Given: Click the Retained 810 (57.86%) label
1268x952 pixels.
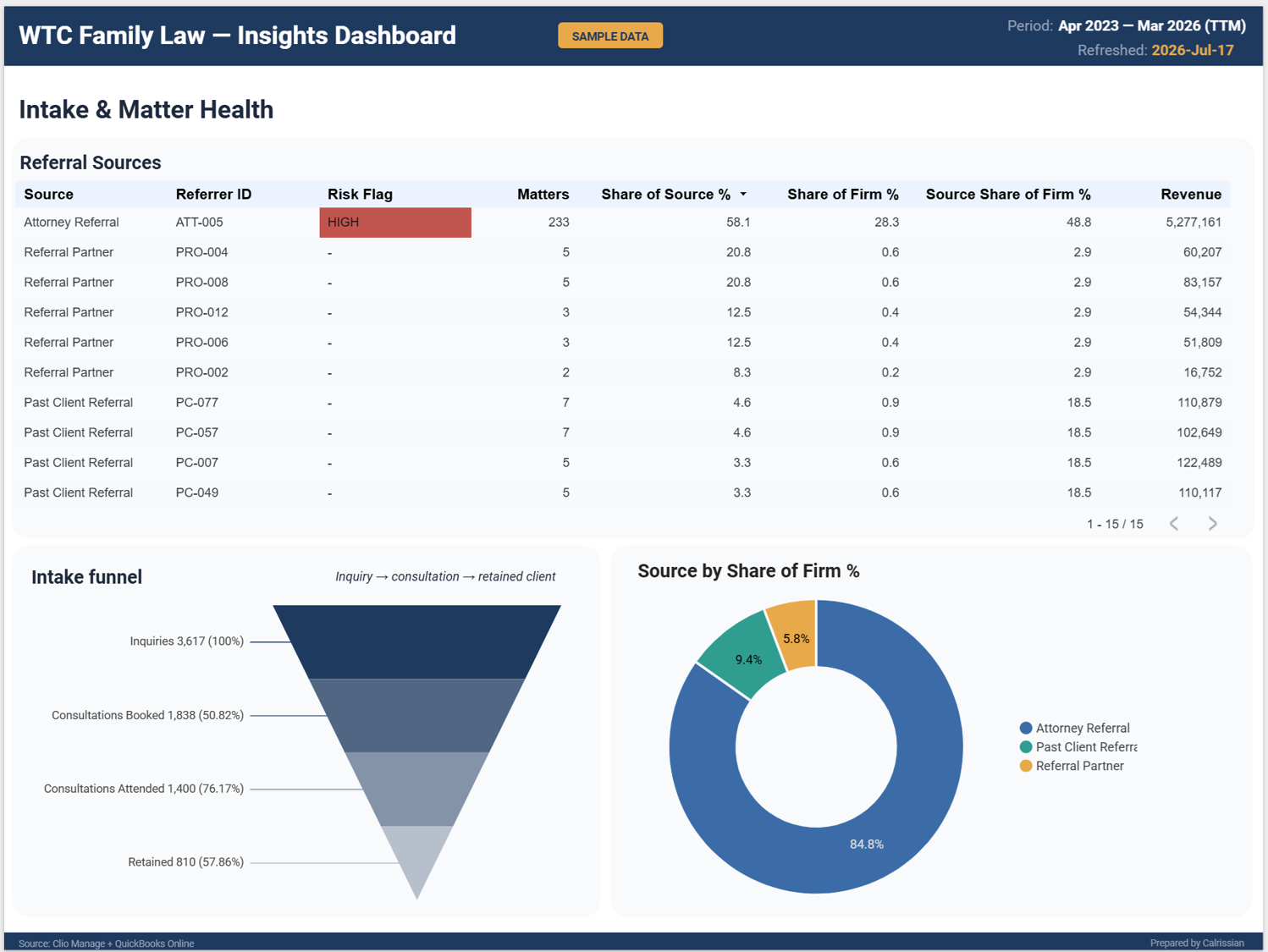Looking at the screenshot, I should [x=185, y=862].
